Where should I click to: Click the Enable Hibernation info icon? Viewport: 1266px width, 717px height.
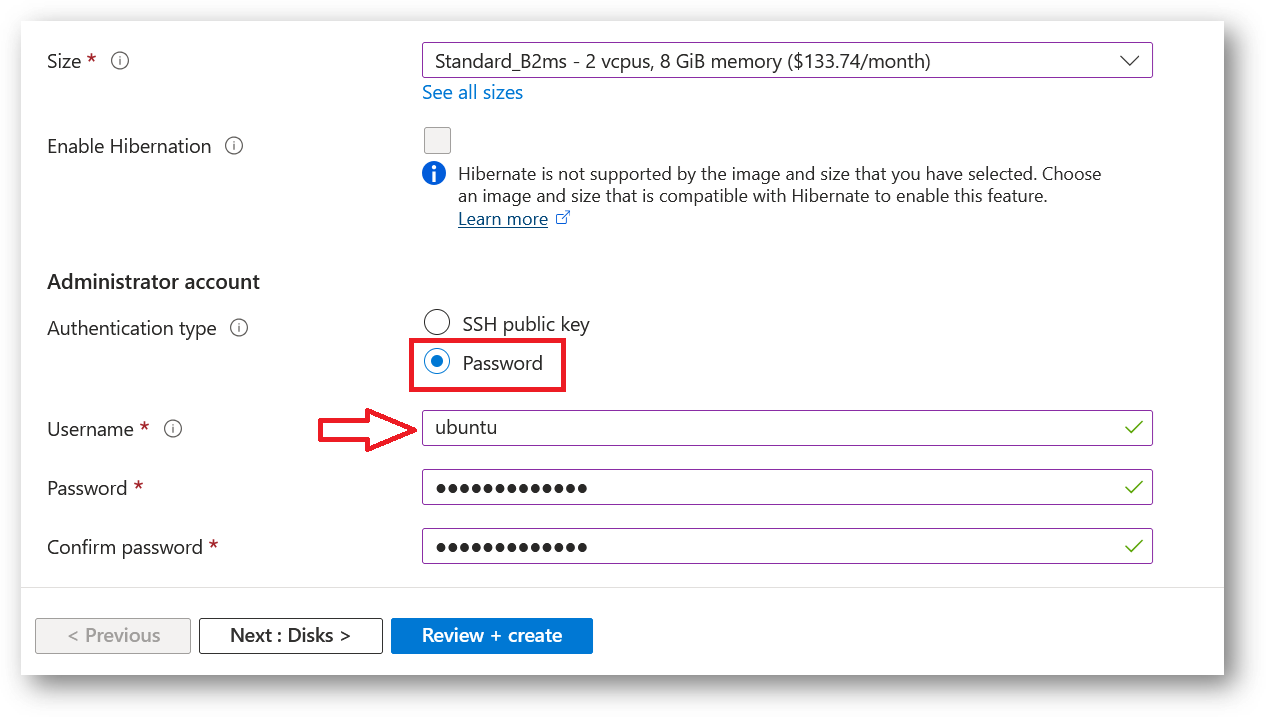point(234,146)
